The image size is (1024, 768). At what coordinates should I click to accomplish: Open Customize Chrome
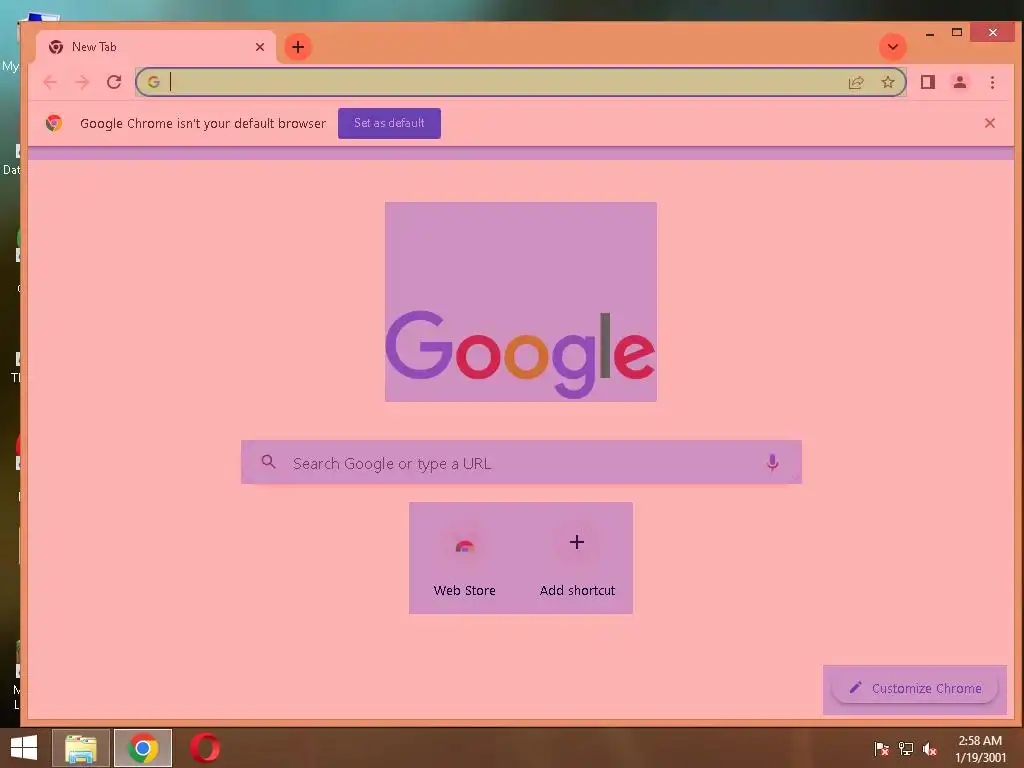click(x=915, y=688)
